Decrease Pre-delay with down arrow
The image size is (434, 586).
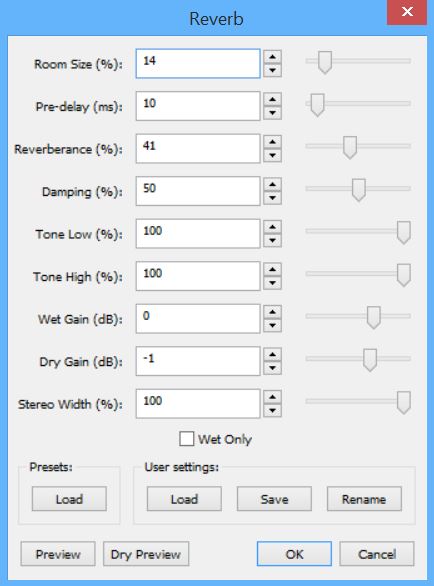click(272, 112)
